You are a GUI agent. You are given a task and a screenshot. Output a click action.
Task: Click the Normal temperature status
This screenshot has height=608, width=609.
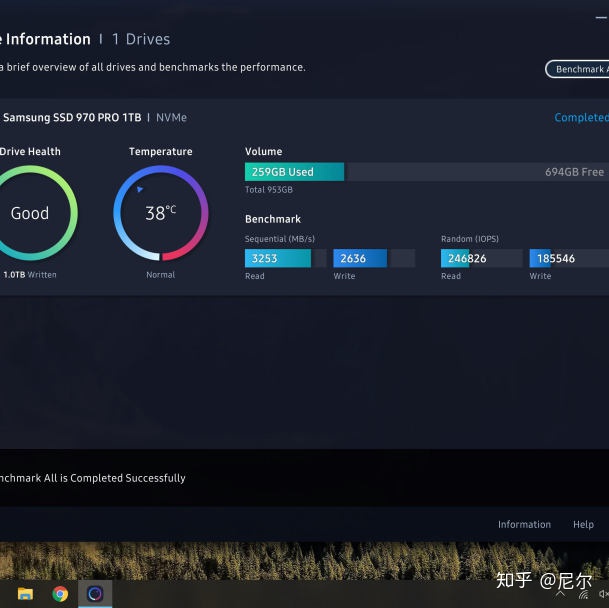161,275
